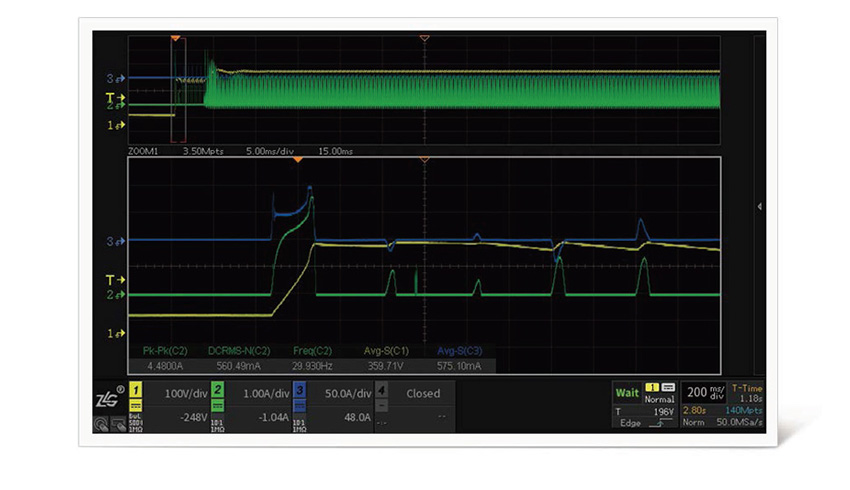
Task: Select Avg-S(C3) measurement
Action: click(459, 351)
